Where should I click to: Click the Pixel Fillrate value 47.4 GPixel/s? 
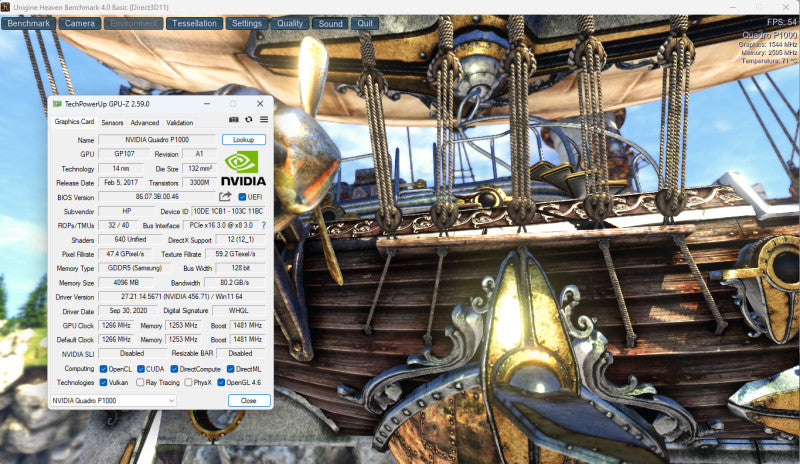(125, 254)
